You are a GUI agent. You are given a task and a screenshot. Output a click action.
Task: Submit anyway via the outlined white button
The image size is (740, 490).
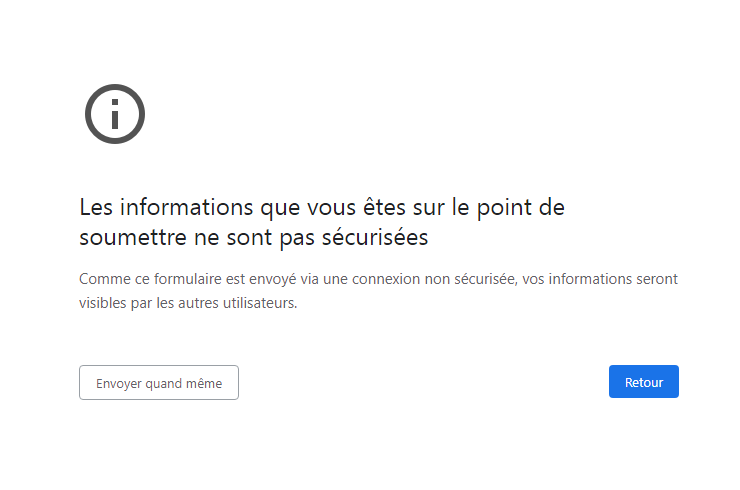159,383
